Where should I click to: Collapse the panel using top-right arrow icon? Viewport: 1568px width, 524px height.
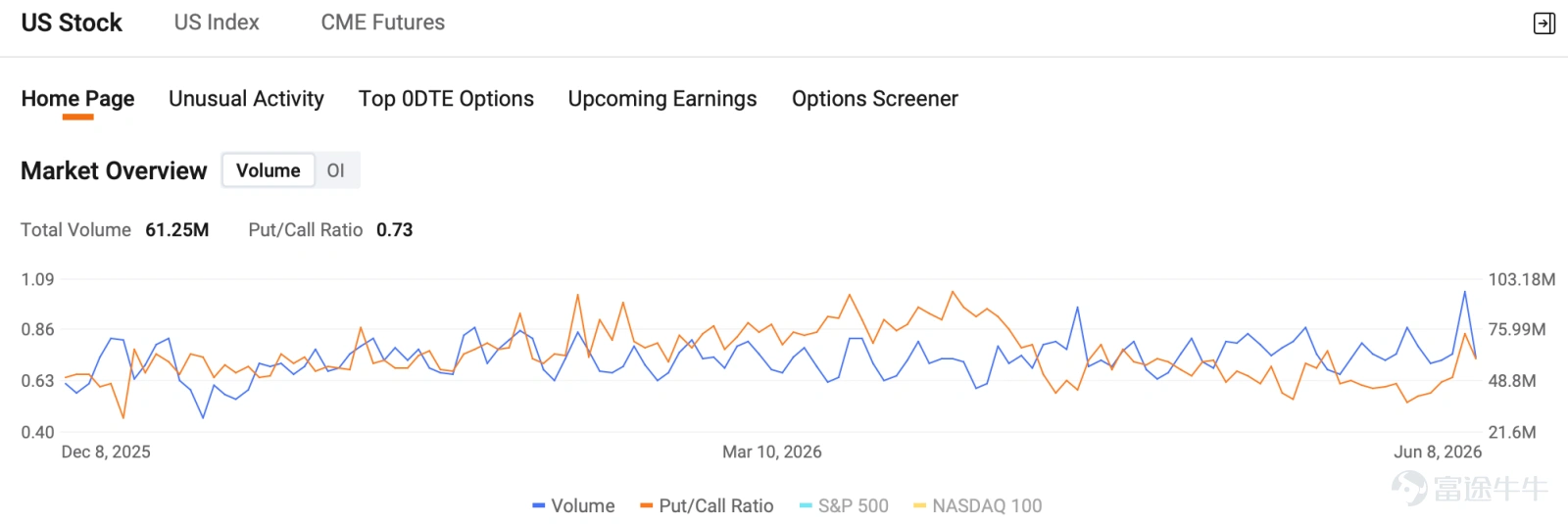click(x=1543, y=24)
